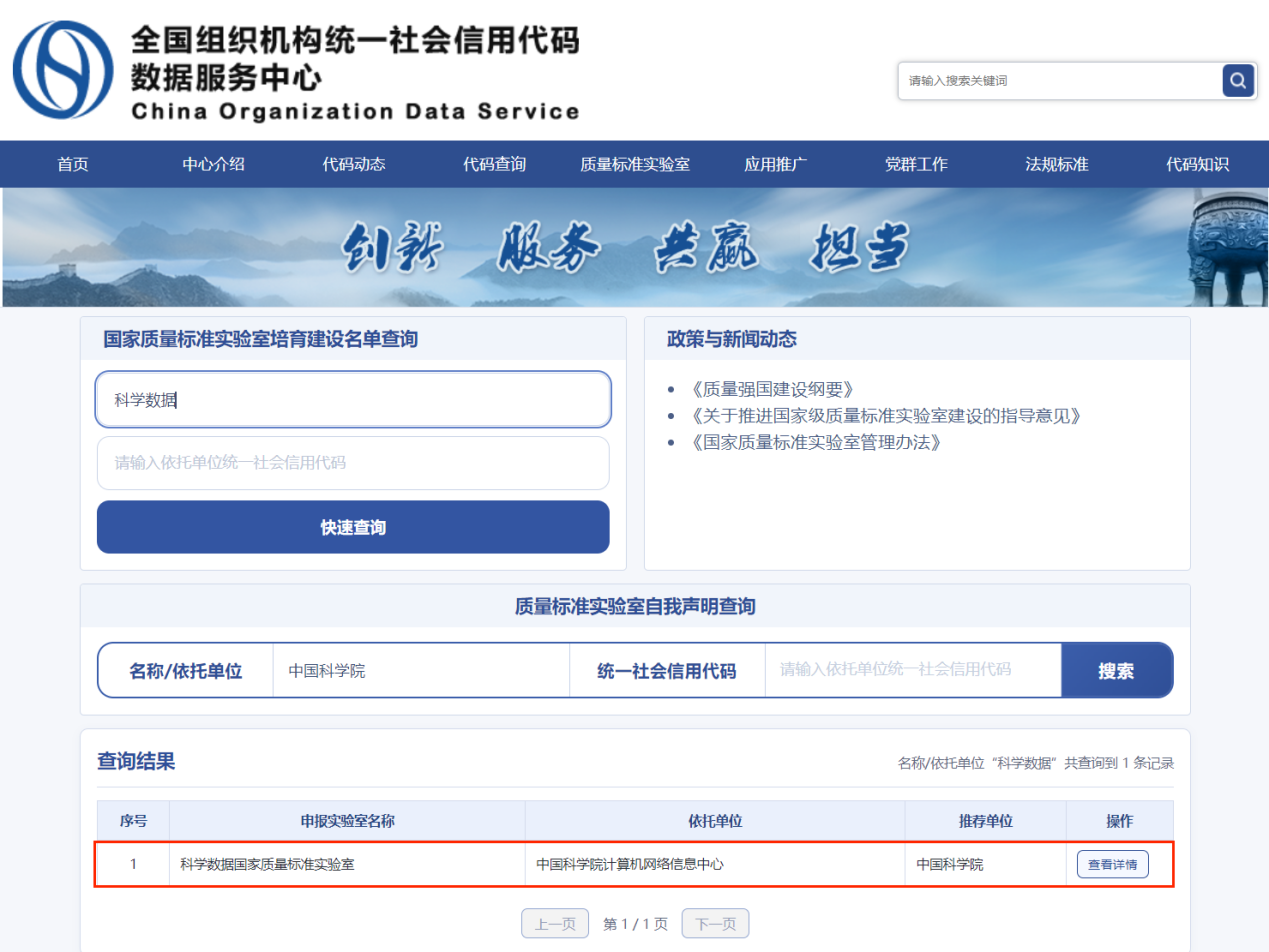1269x952 pixels.
Task: Open the 首页 navigation item
Action: pos(73,165)
